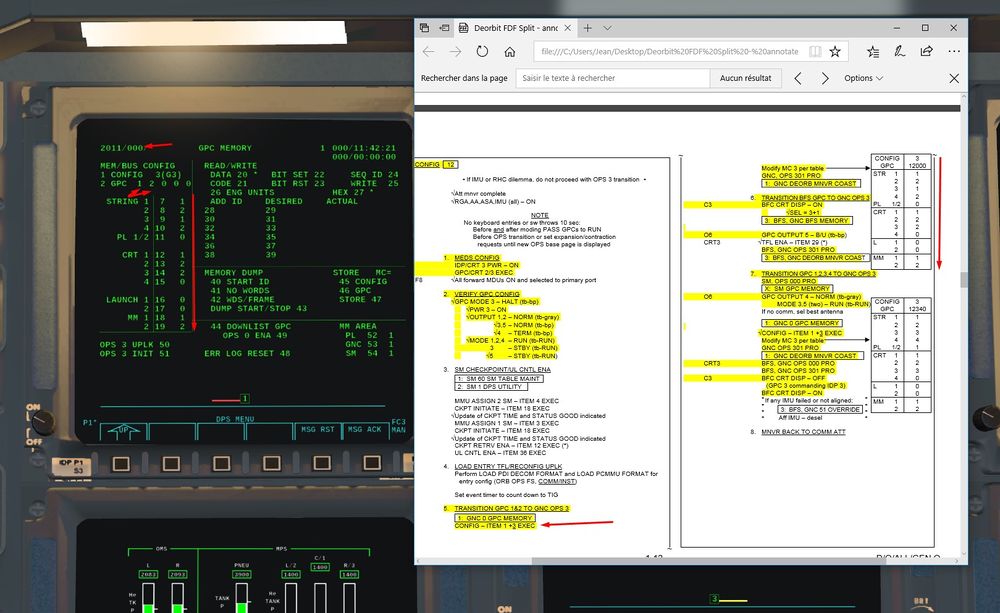
Task: Refresh the page in Edge
Action: (x=482, y=52)
